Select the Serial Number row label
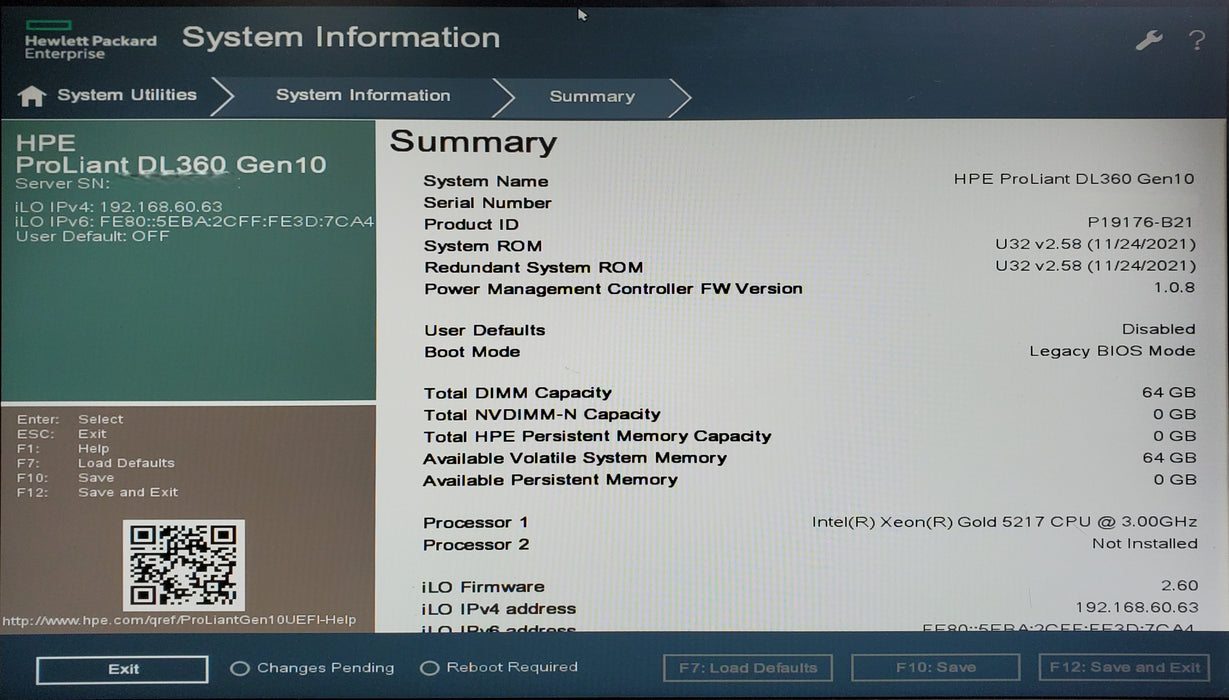The width and height of the screenshot is (1229, 700). point(487,203)
